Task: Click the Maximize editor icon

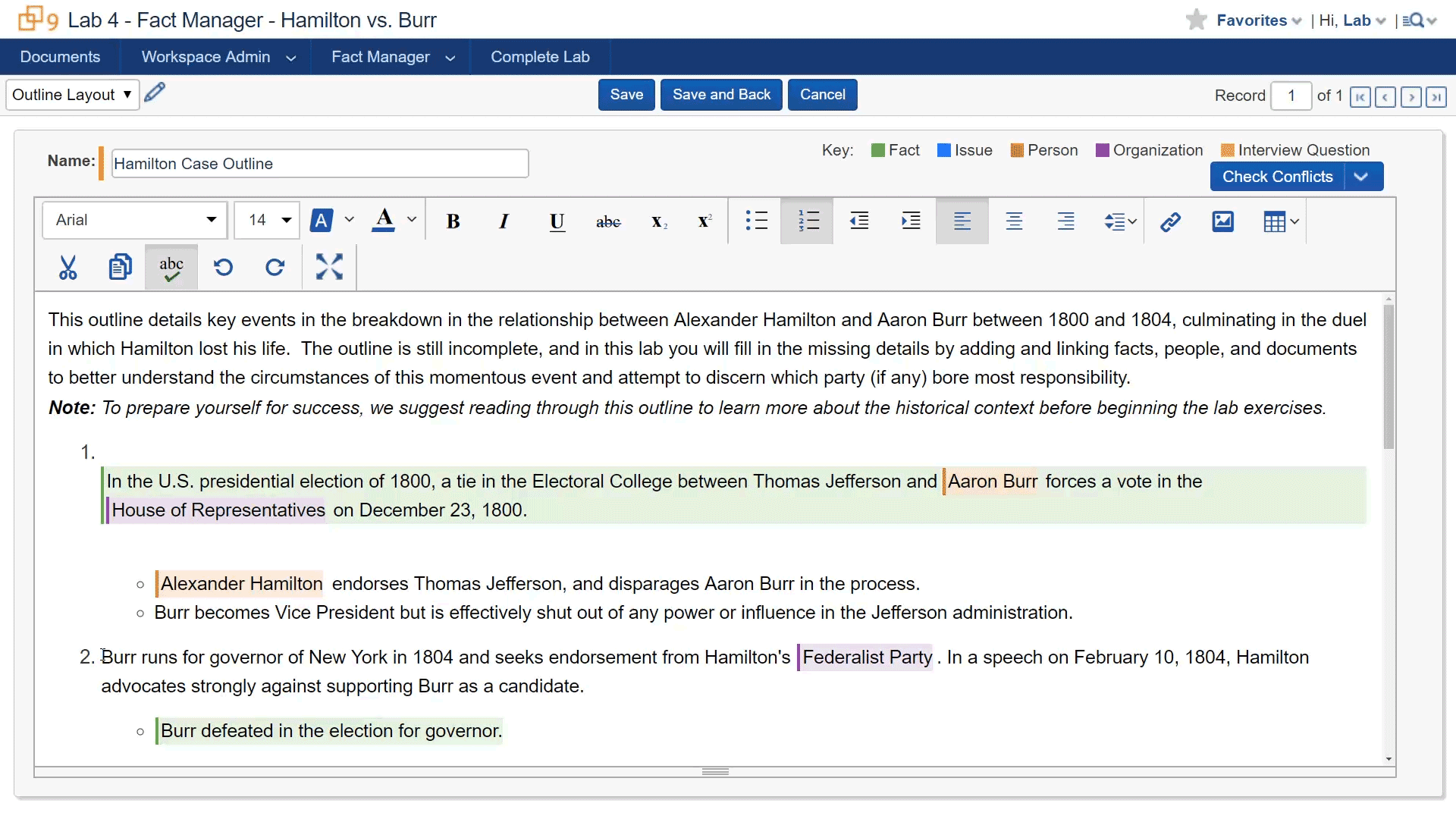Action: (329, 267)
